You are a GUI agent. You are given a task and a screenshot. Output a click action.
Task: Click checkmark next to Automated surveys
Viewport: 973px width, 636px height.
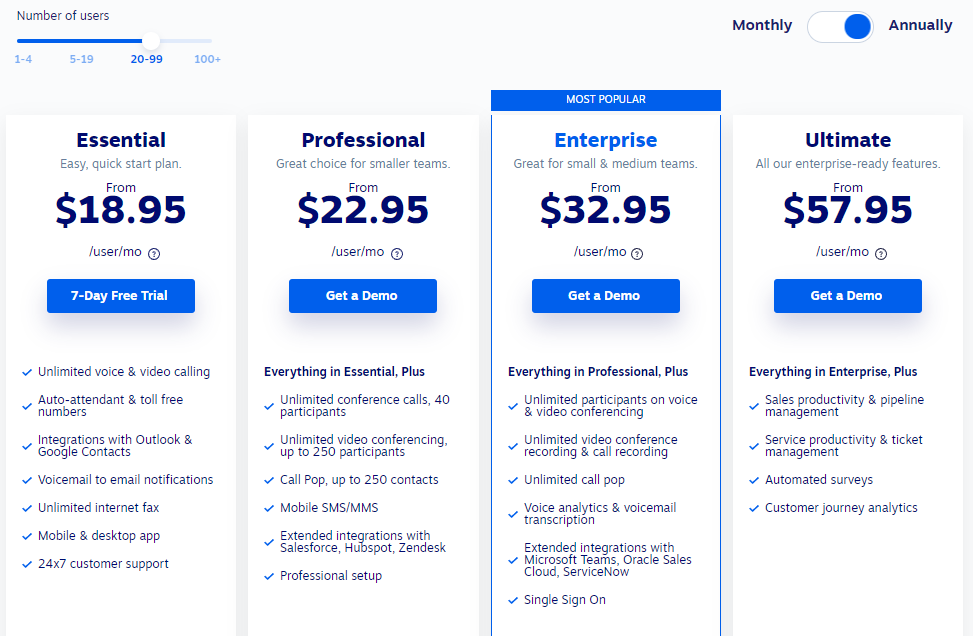click(754, 480)
